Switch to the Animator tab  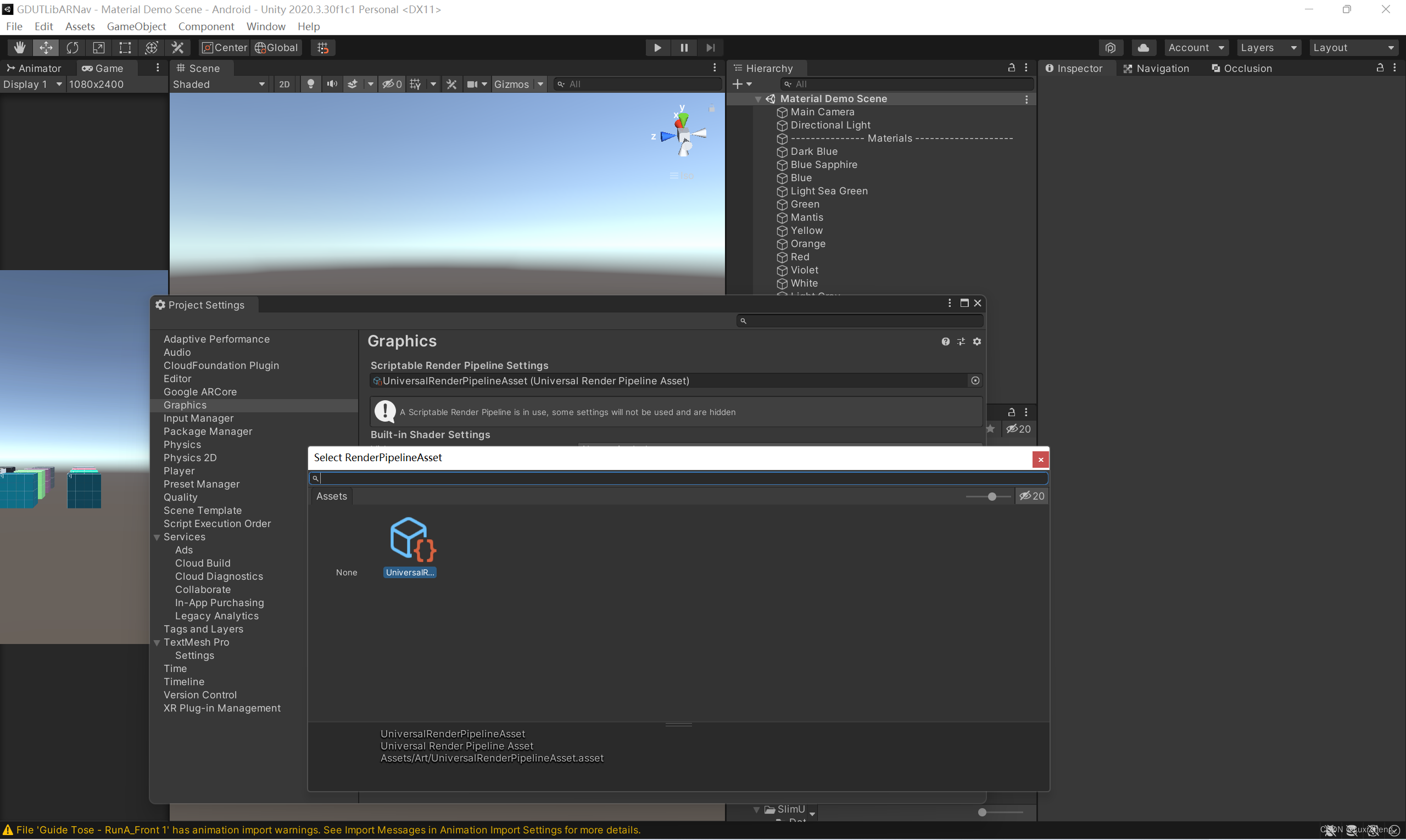pos(34,68)
